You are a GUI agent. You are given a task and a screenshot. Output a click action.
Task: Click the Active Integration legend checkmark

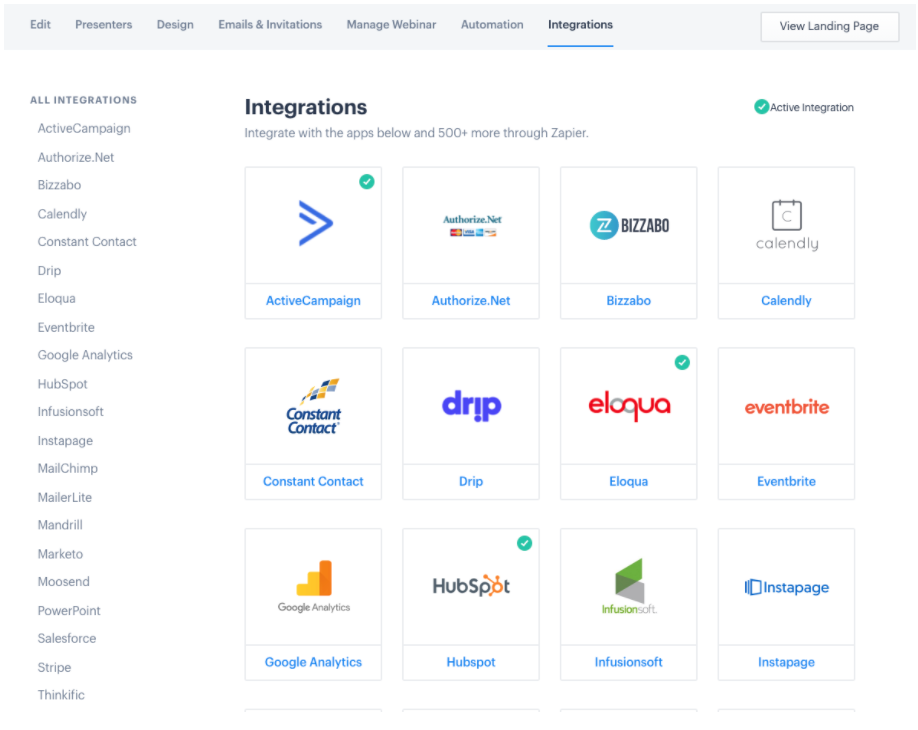[x=761, y=107]
